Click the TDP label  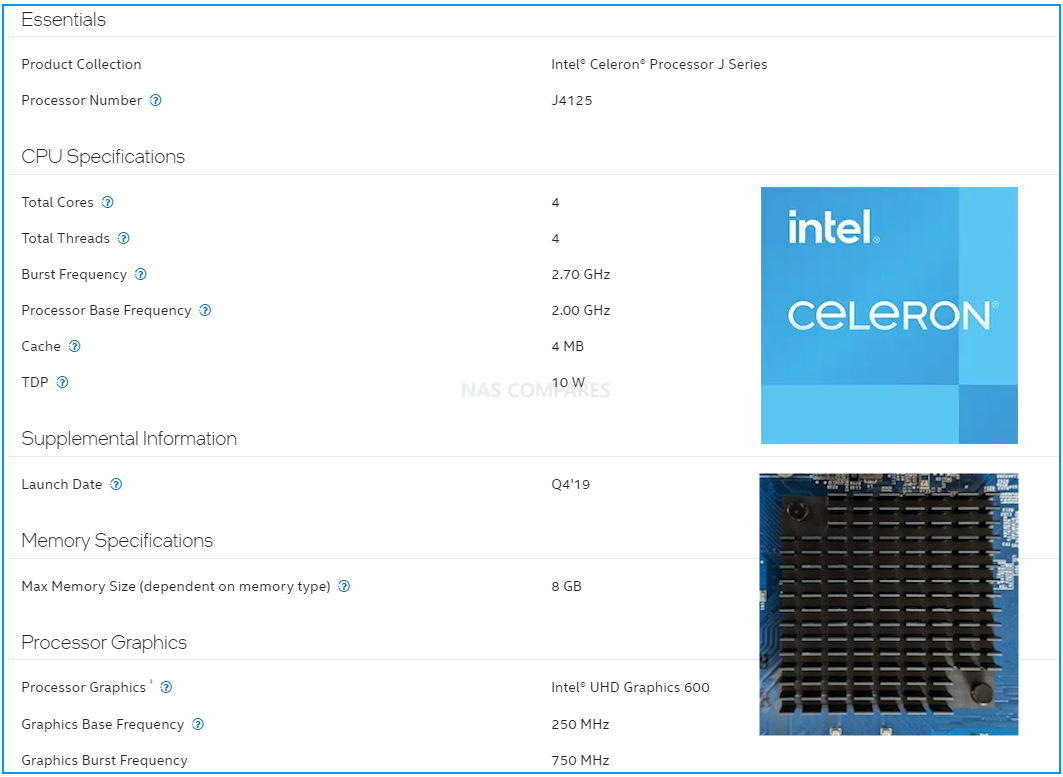coord(35,382)
